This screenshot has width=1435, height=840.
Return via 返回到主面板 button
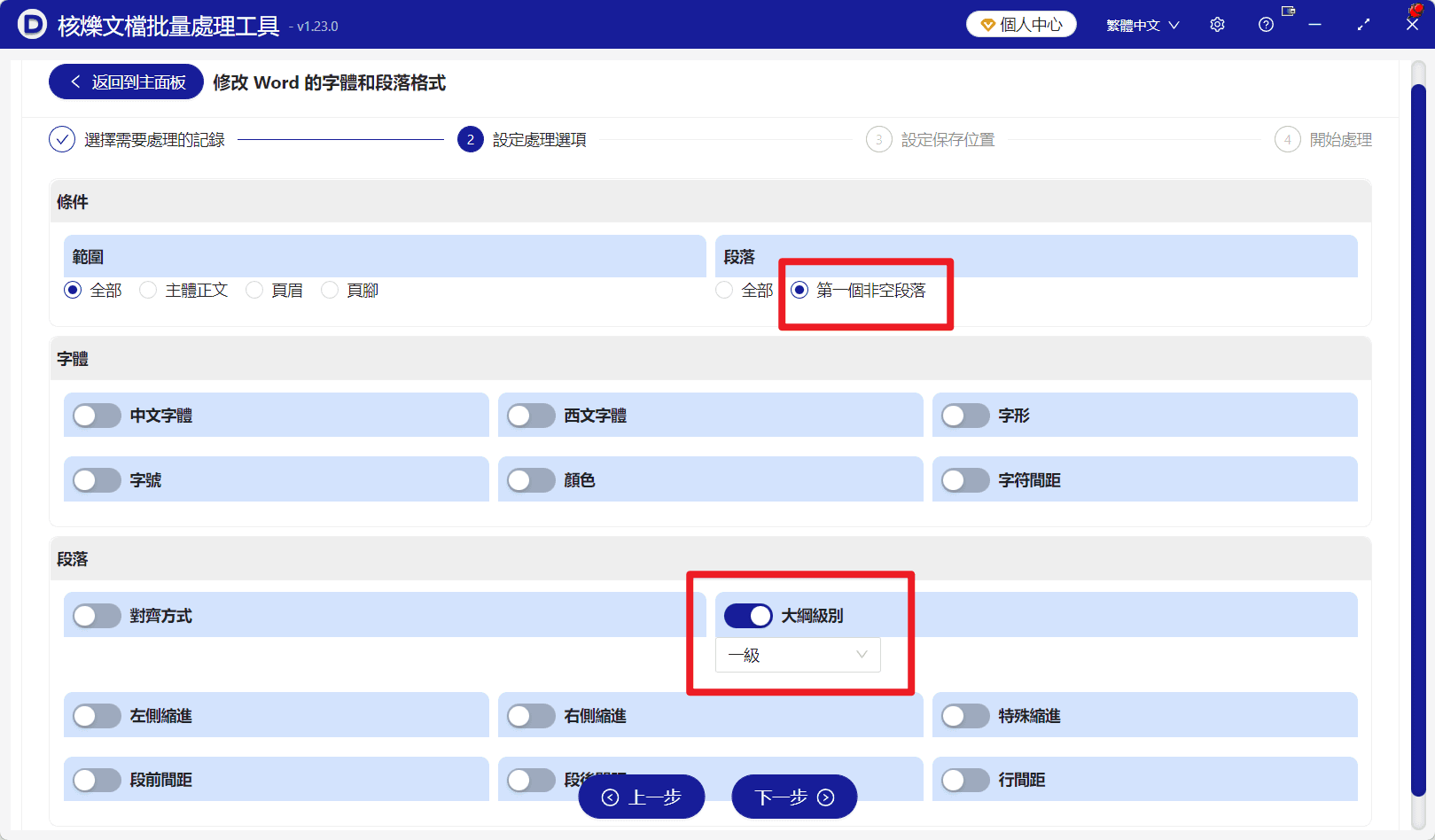[x=126, y=82]
